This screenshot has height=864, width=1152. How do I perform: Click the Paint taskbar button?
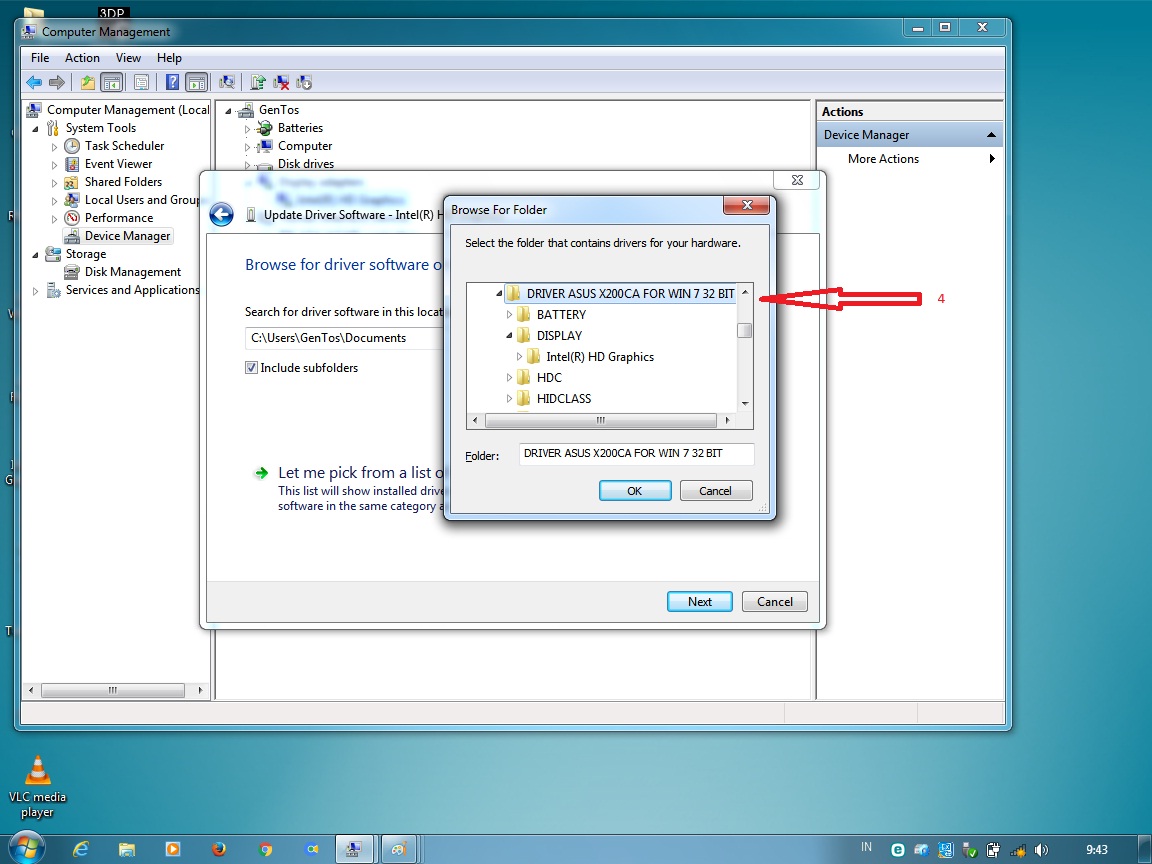399,849
